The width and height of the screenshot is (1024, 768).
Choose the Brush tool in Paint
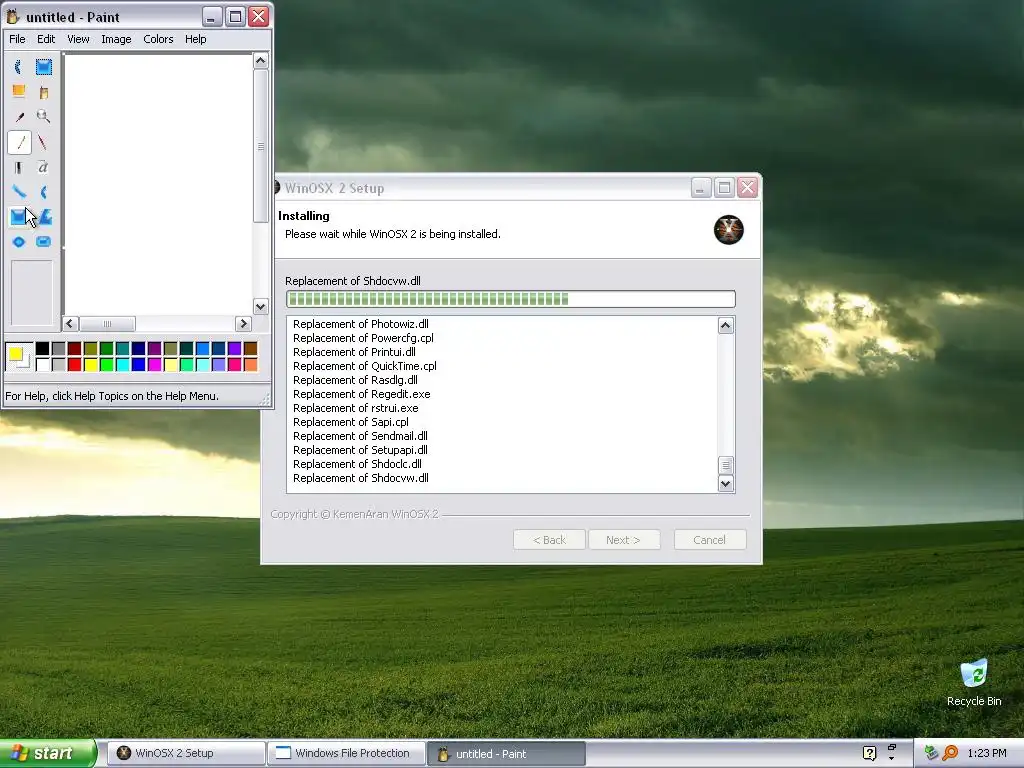(x=43, y=142)
